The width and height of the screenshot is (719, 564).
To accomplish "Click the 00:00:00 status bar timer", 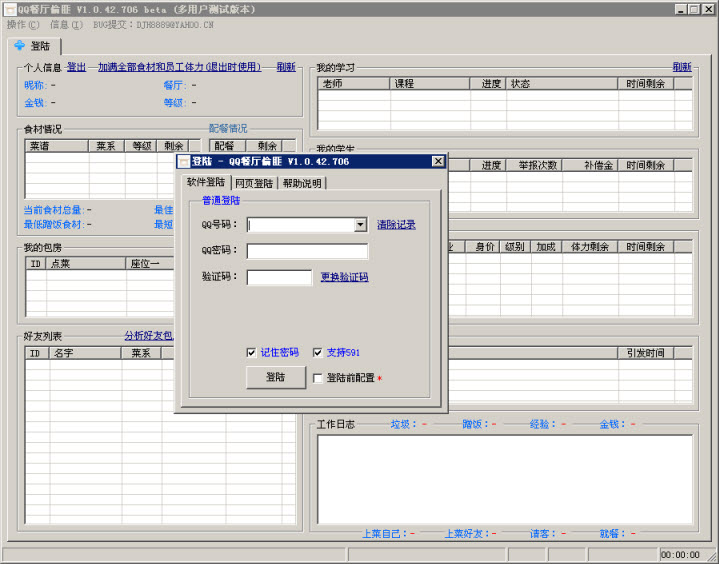I will point(681,555).
